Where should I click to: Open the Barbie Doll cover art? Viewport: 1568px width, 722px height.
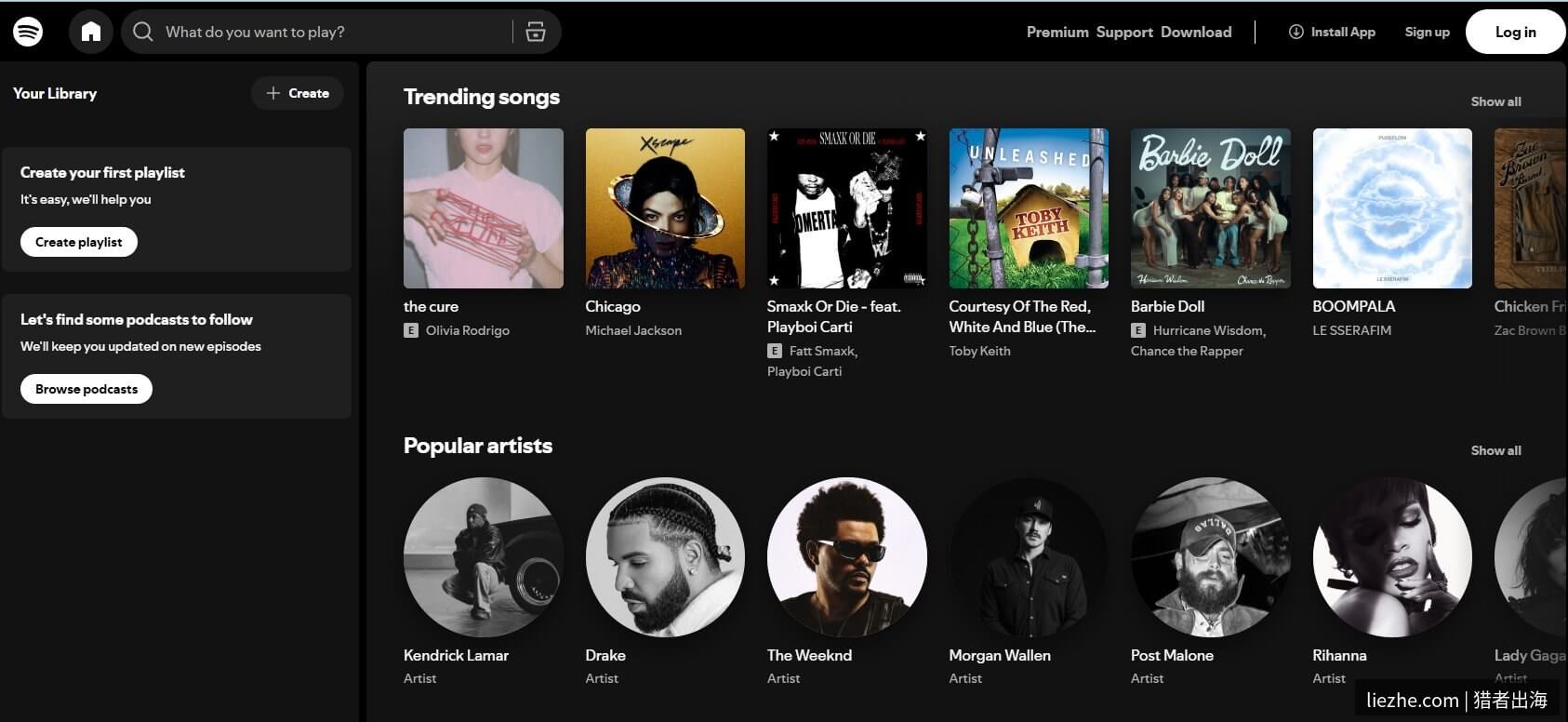(x=1211, y=208)
